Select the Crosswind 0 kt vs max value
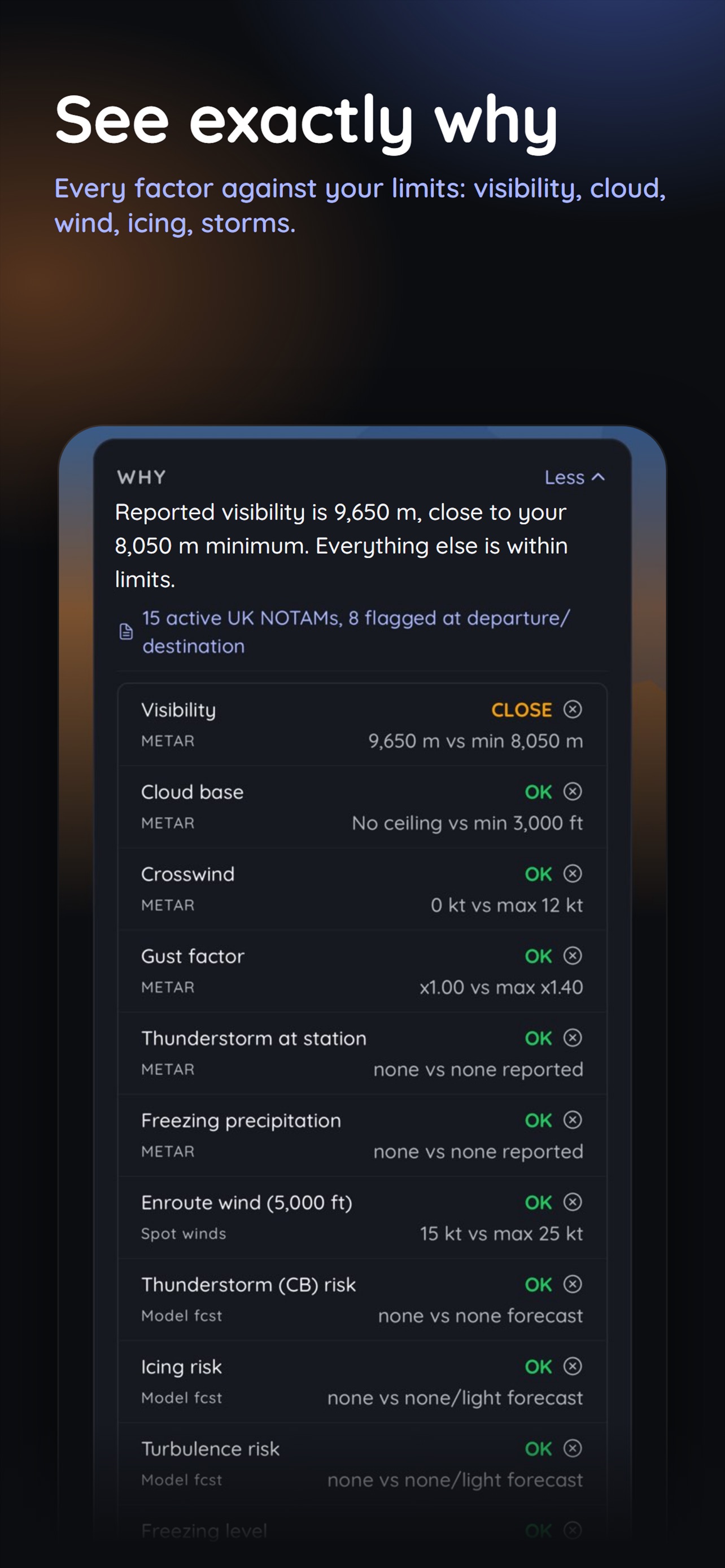The image size is (725, 1568). 506,905
